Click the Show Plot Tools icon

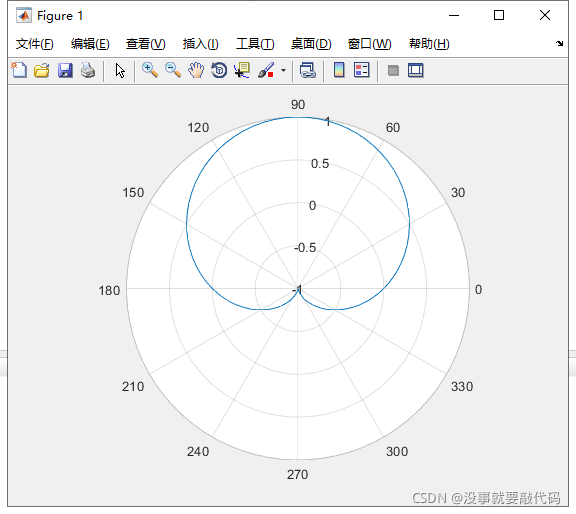[x=416, y=70]
